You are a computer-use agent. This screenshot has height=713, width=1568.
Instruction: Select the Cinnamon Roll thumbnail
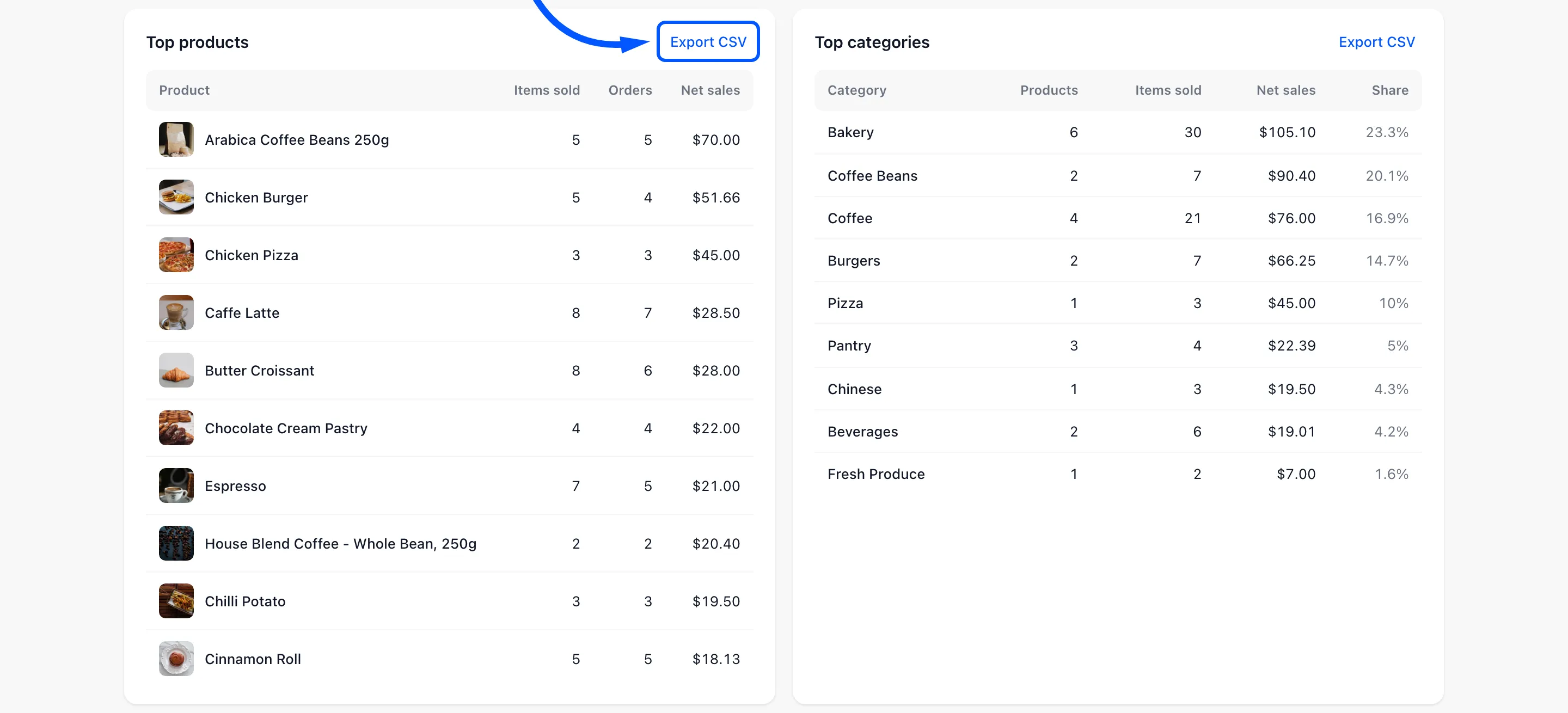pyautogui.click(x=176, y=659)
